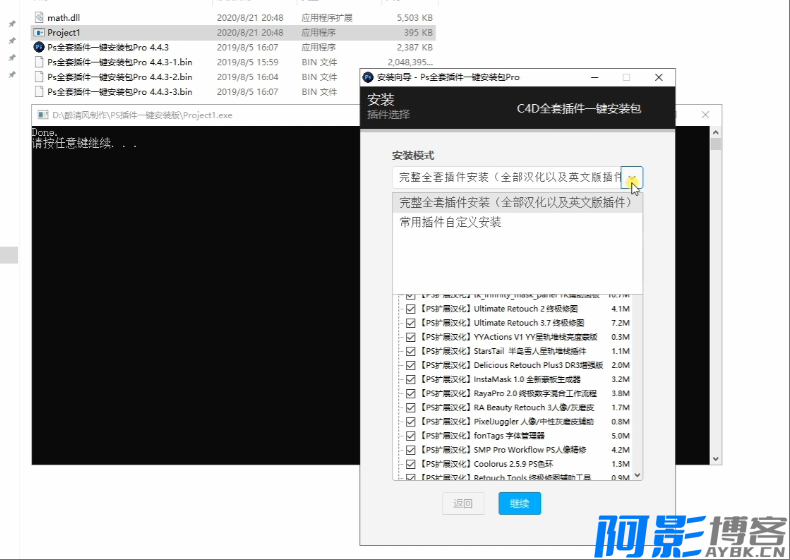Click the blue 继续 button
The width and height of the screenshot is (790, 560).
[x=519, y=503]
